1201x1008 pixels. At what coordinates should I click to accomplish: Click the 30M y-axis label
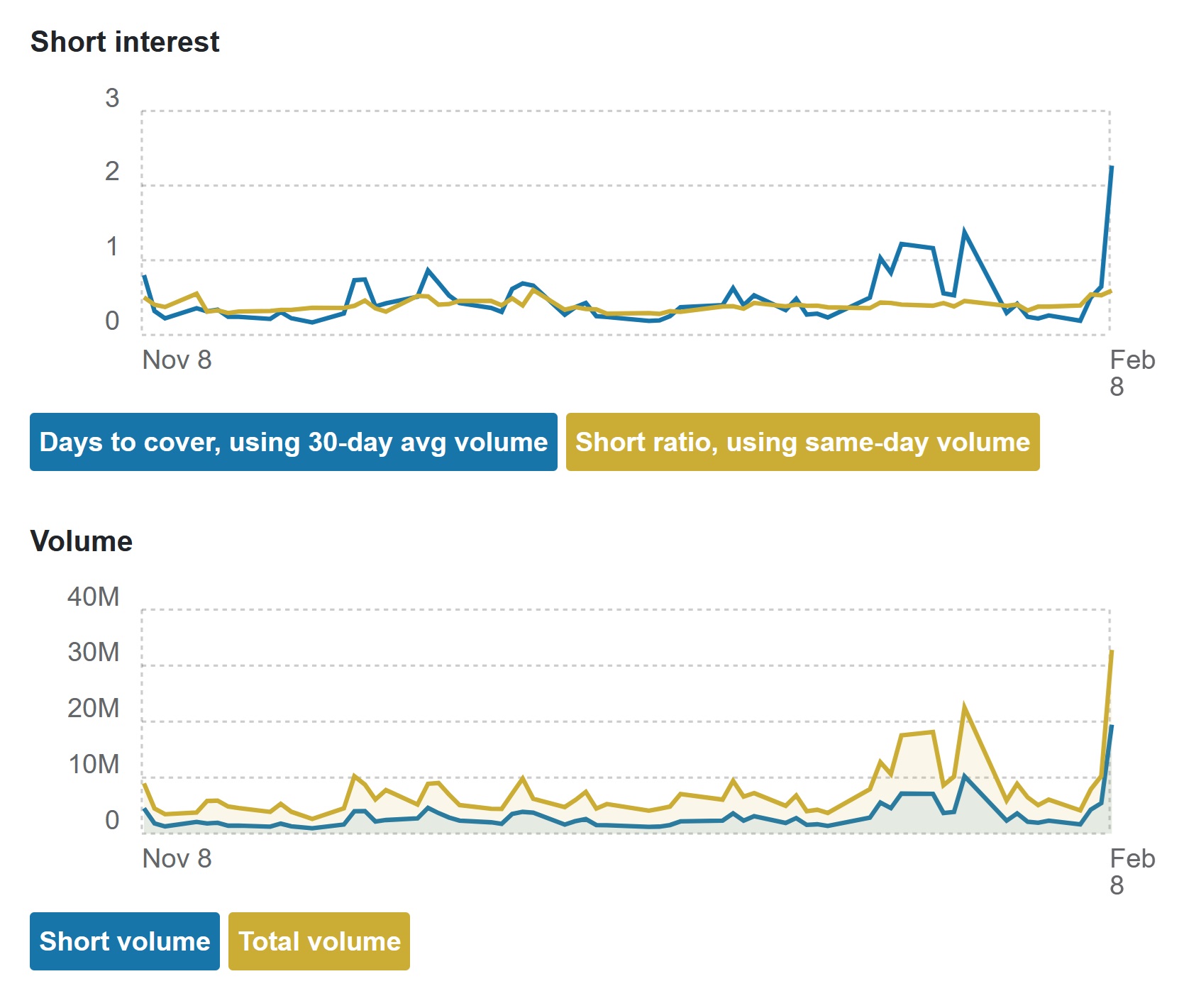tap(94, 653)
